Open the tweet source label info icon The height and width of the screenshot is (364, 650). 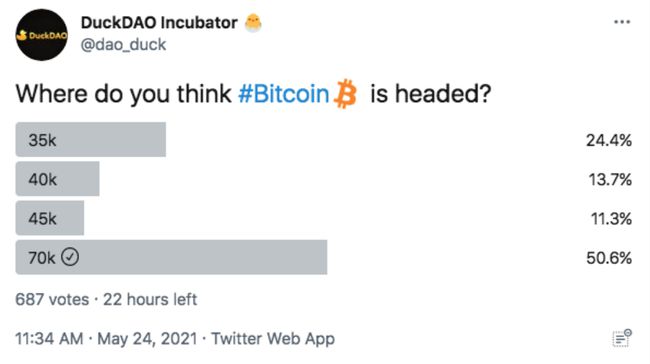[622, 338]
